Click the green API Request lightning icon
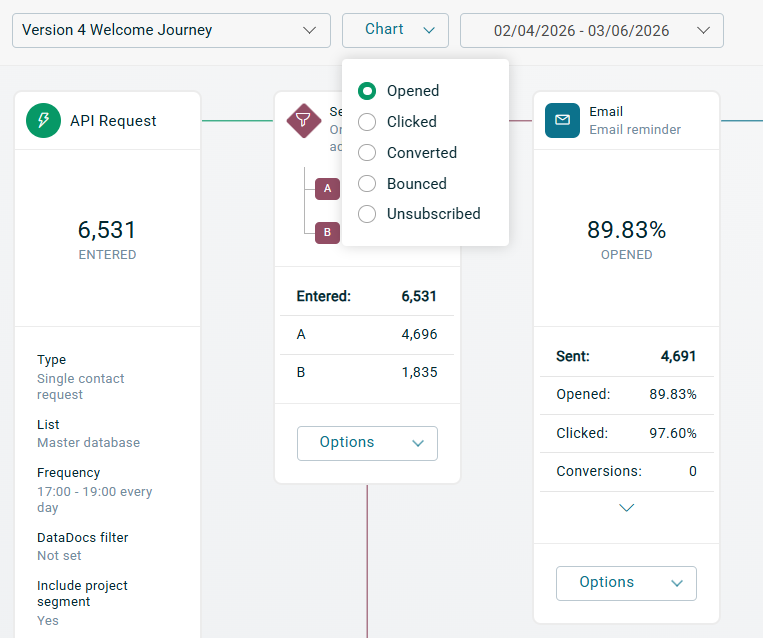This screenshot has width=763, height=638. click(x=44, y=121)
